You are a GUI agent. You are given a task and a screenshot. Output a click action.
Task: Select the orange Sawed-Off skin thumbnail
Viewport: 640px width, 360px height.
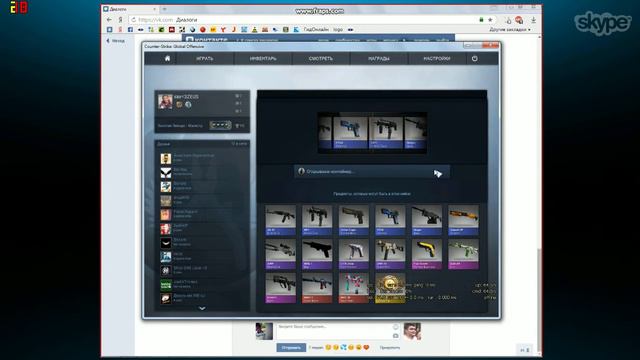click(x=464, y=220)
